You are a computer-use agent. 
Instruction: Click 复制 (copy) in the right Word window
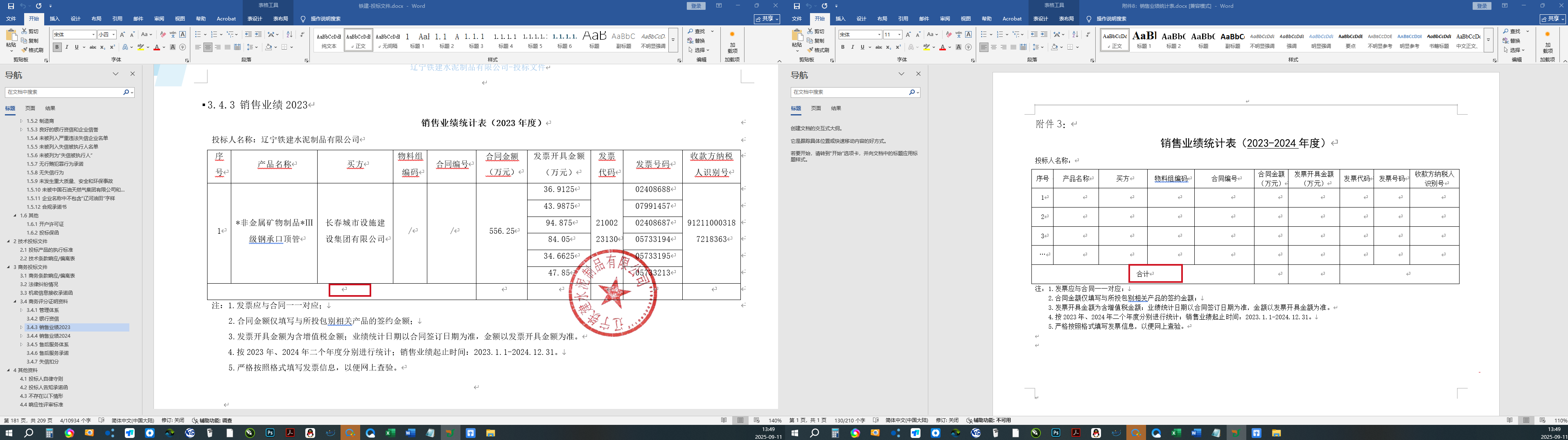(x=816, y=41)
